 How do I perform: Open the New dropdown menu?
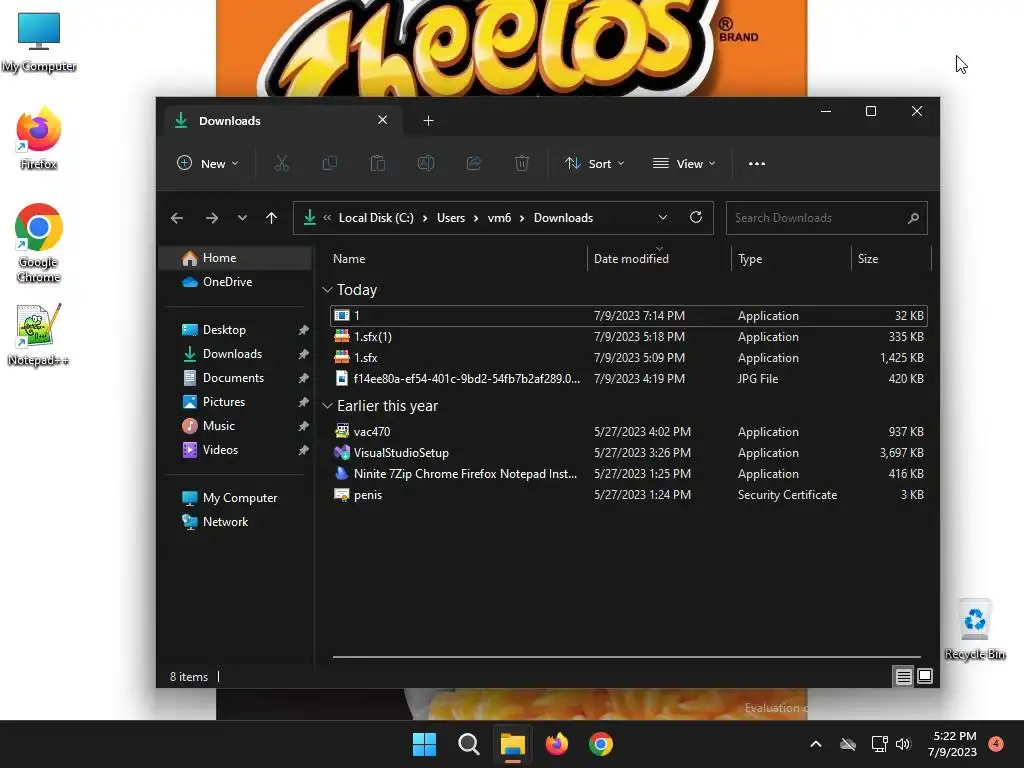pos(208,163)
